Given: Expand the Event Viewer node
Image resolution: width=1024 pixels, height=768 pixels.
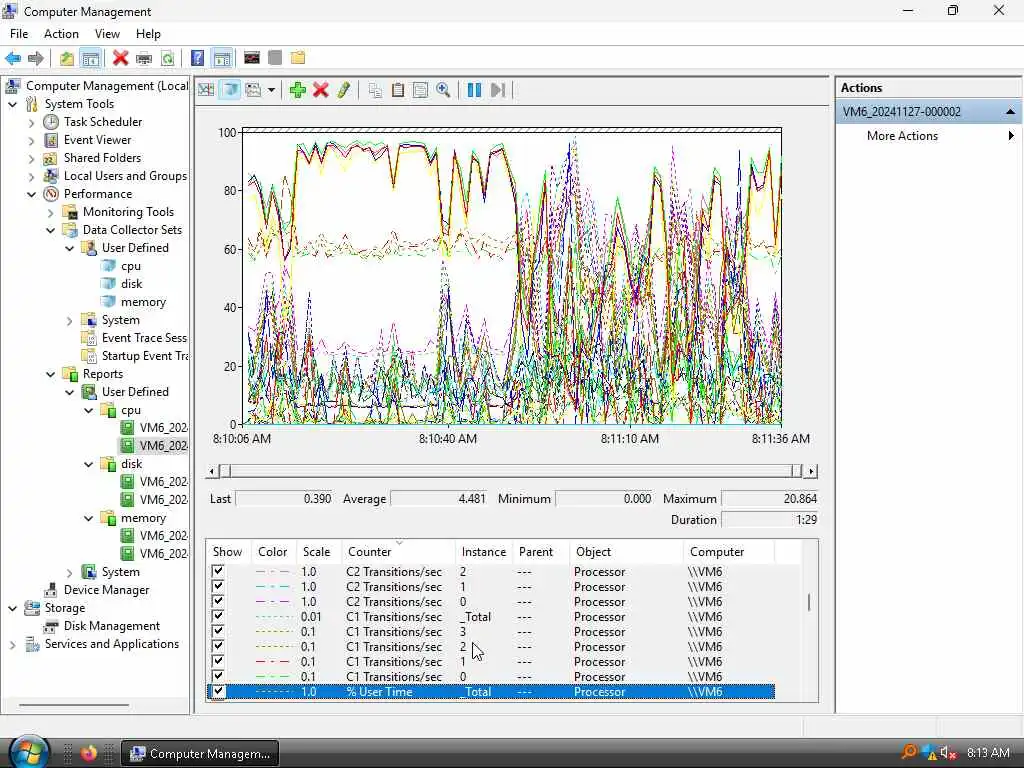Looking at the screenshot, I should coord(31,140).
